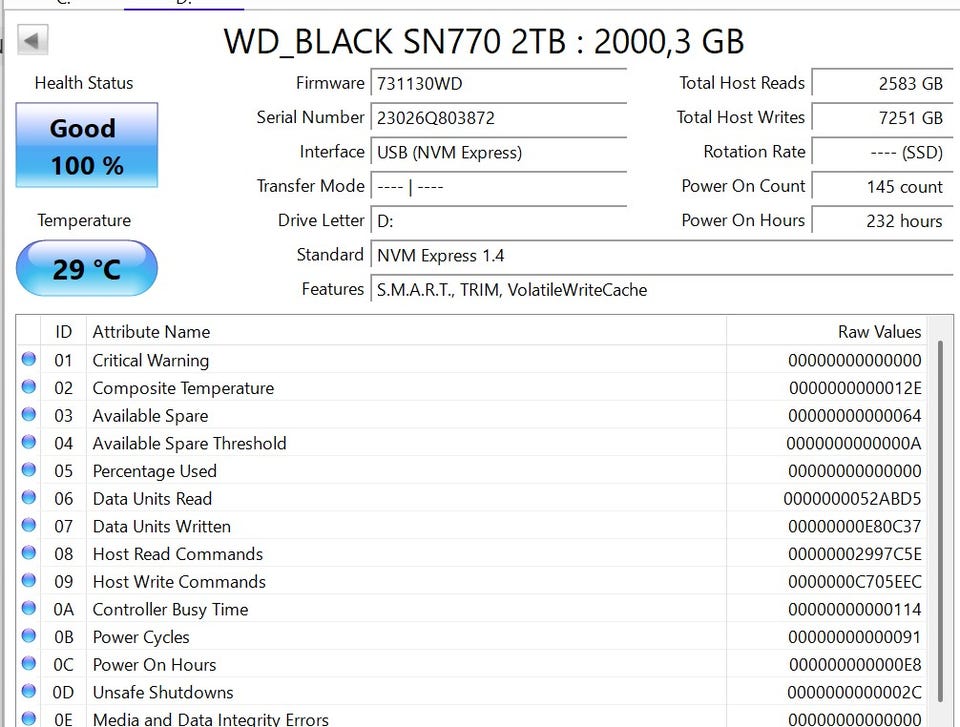960x727 pixels.
Task: Click raw value 00000000000114
Action: pyautogui.click(x=855, y=609)
